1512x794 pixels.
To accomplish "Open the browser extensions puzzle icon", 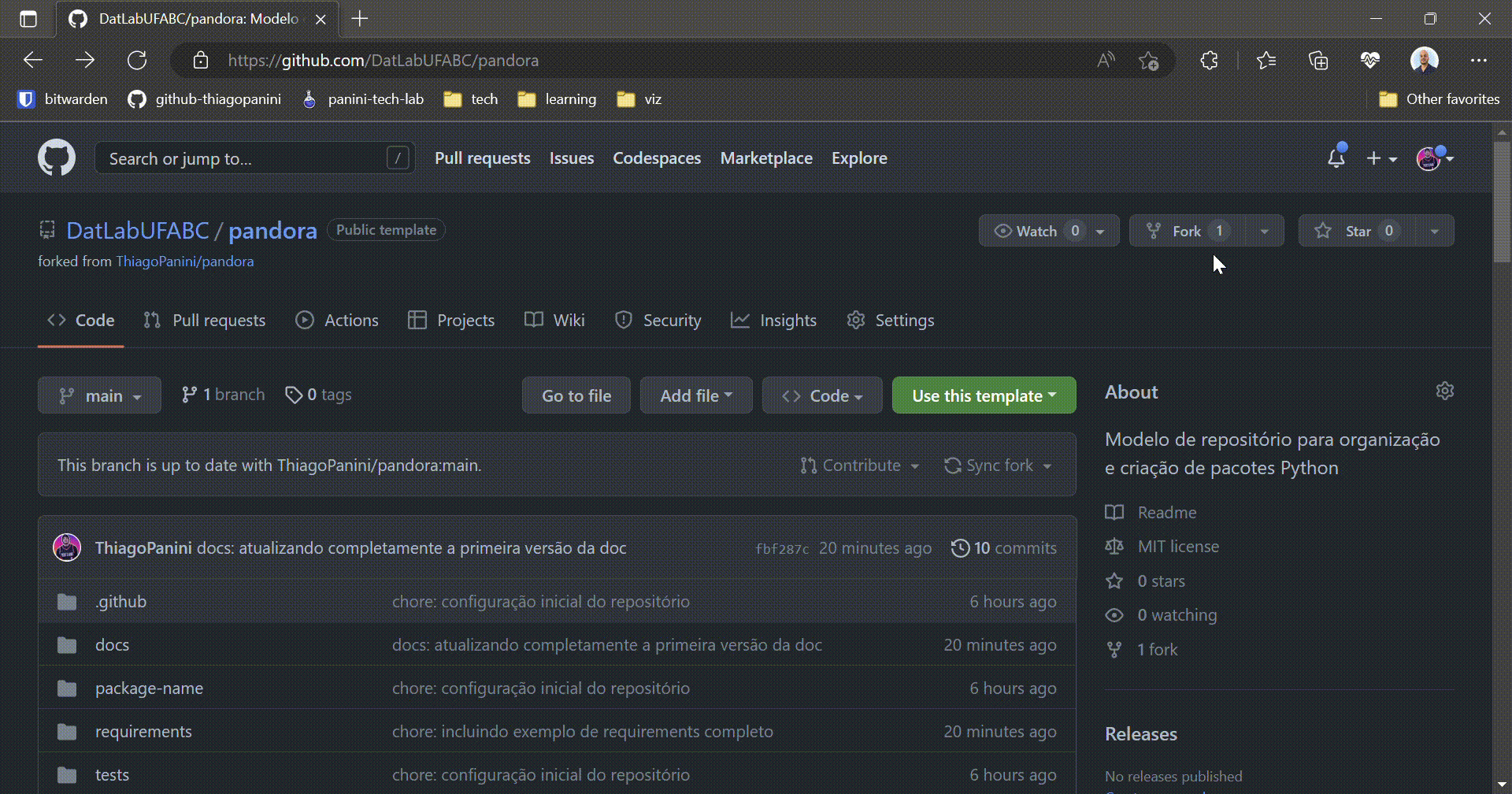I will pyautogui.click(x=1209, y=60).
